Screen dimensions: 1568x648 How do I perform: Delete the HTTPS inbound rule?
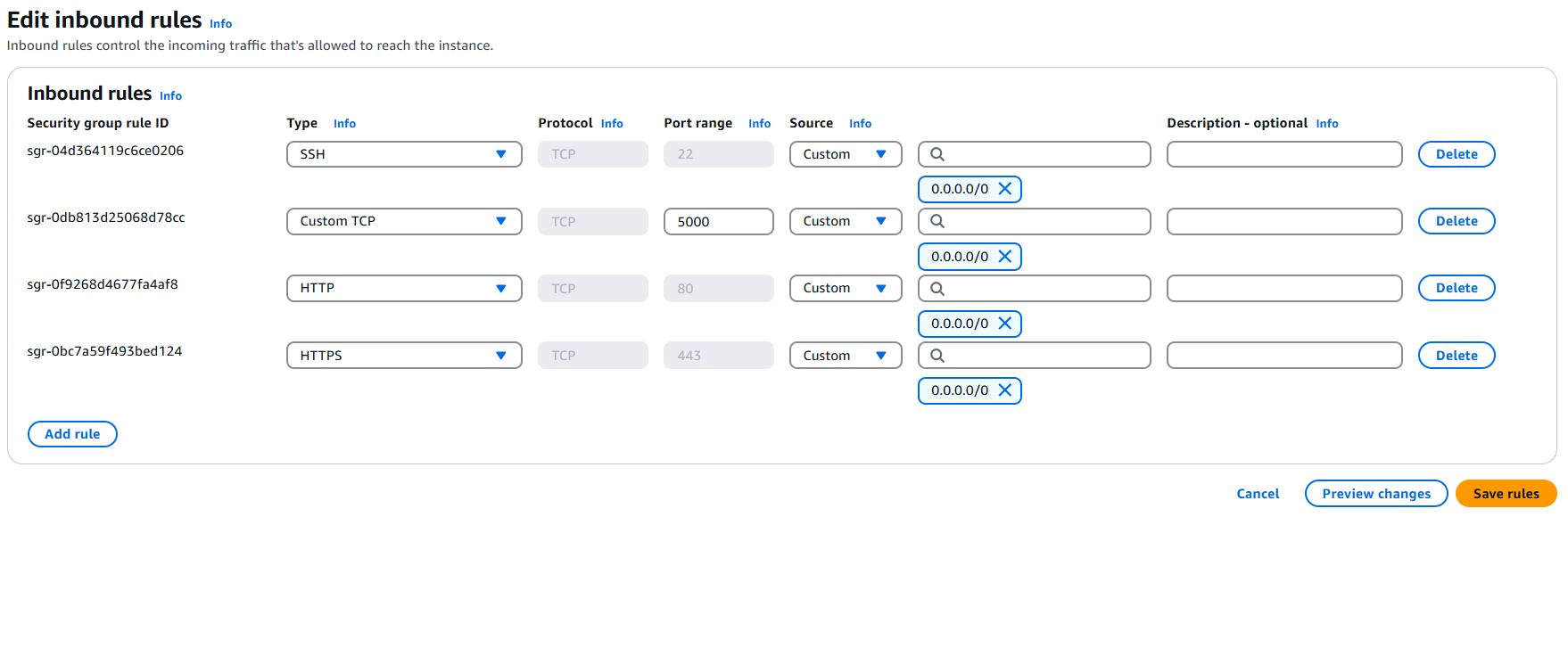[1456, 356]
